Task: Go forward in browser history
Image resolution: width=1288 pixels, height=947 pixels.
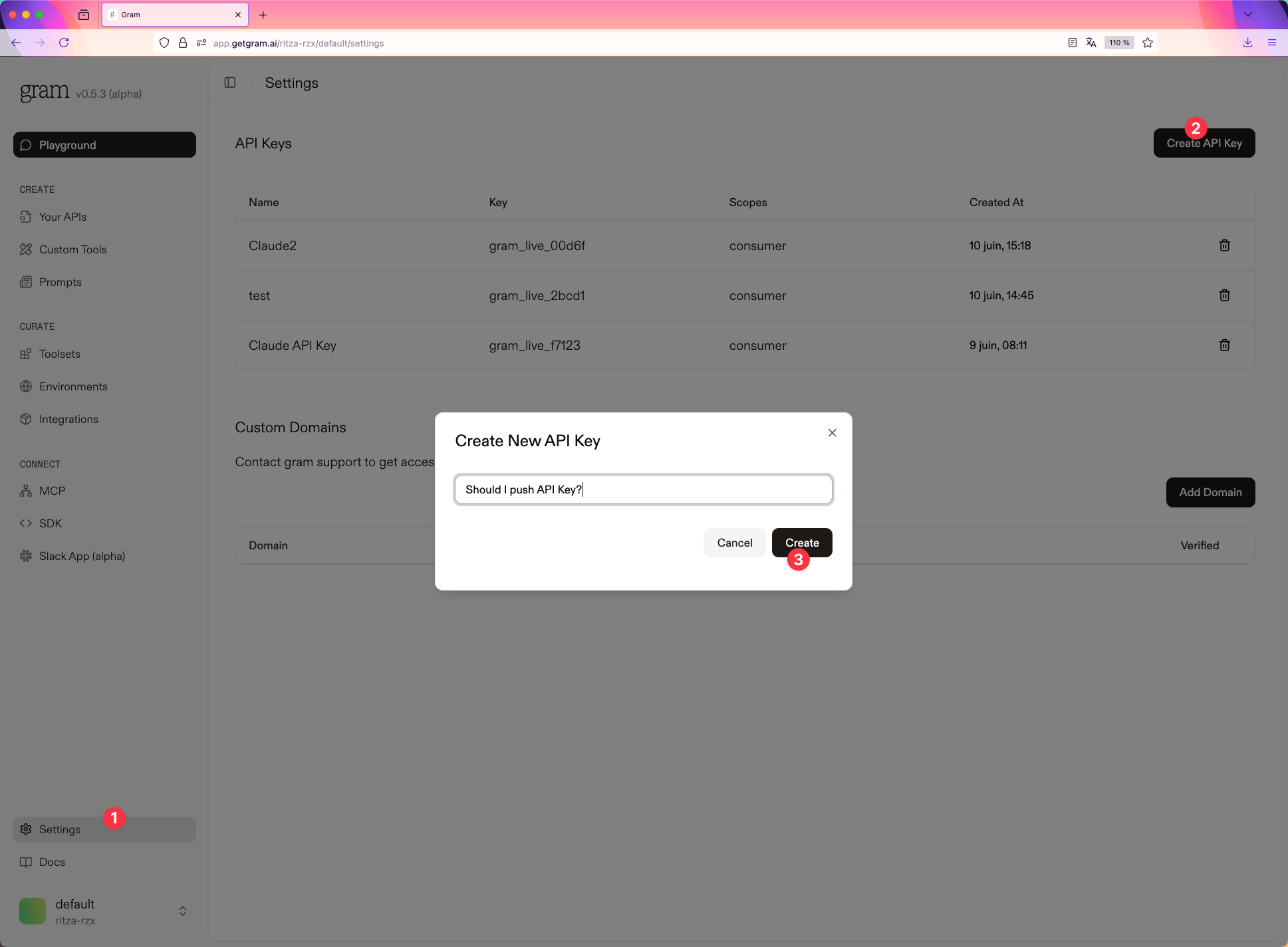Action: click(40, 43)
